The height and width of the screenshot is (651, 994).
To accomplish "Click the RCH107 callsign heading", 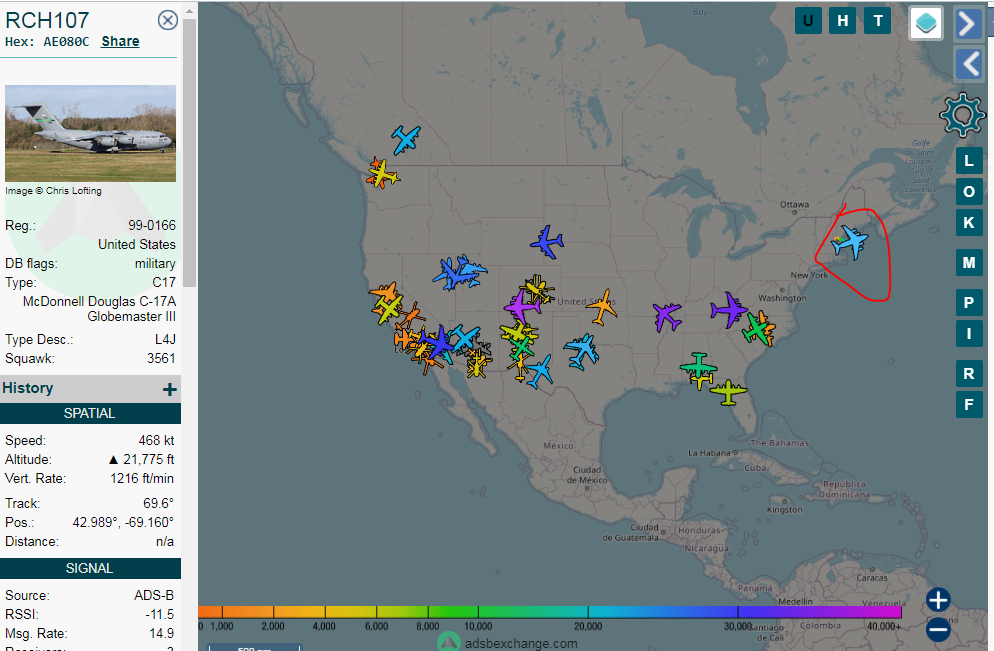I will 48,20.
